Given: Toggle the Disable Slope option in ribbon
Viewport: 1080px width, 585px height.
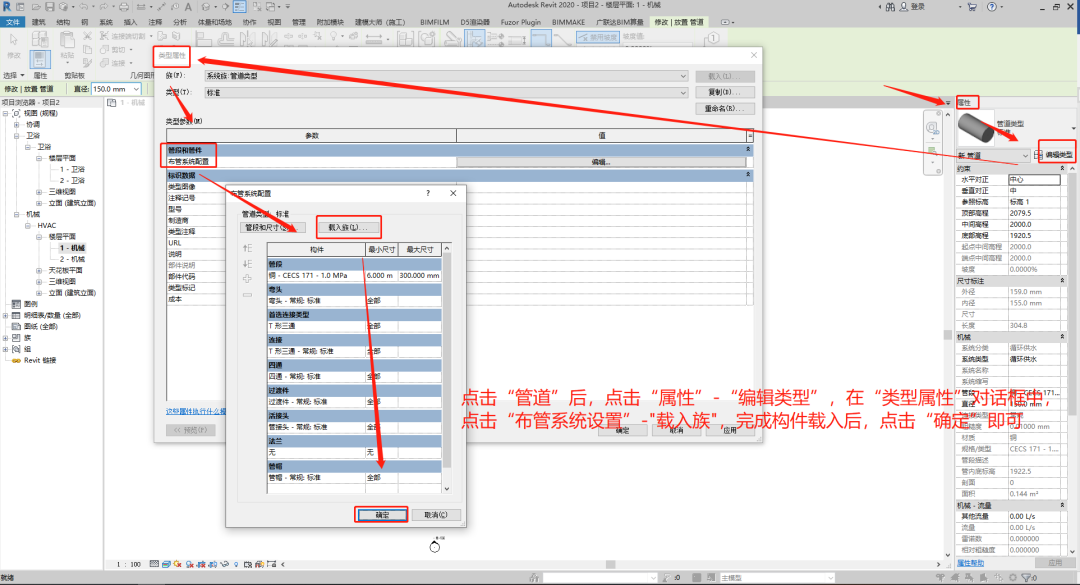Looking at the screenshot, I should pyautogui.click(x=598, y=37).
